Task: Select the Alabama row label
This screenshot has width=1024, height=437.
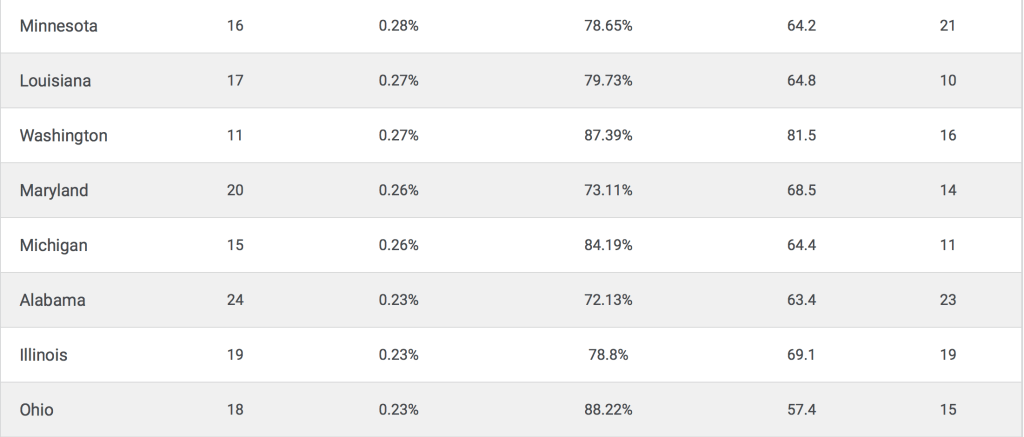Action: [x=53, y=300]
